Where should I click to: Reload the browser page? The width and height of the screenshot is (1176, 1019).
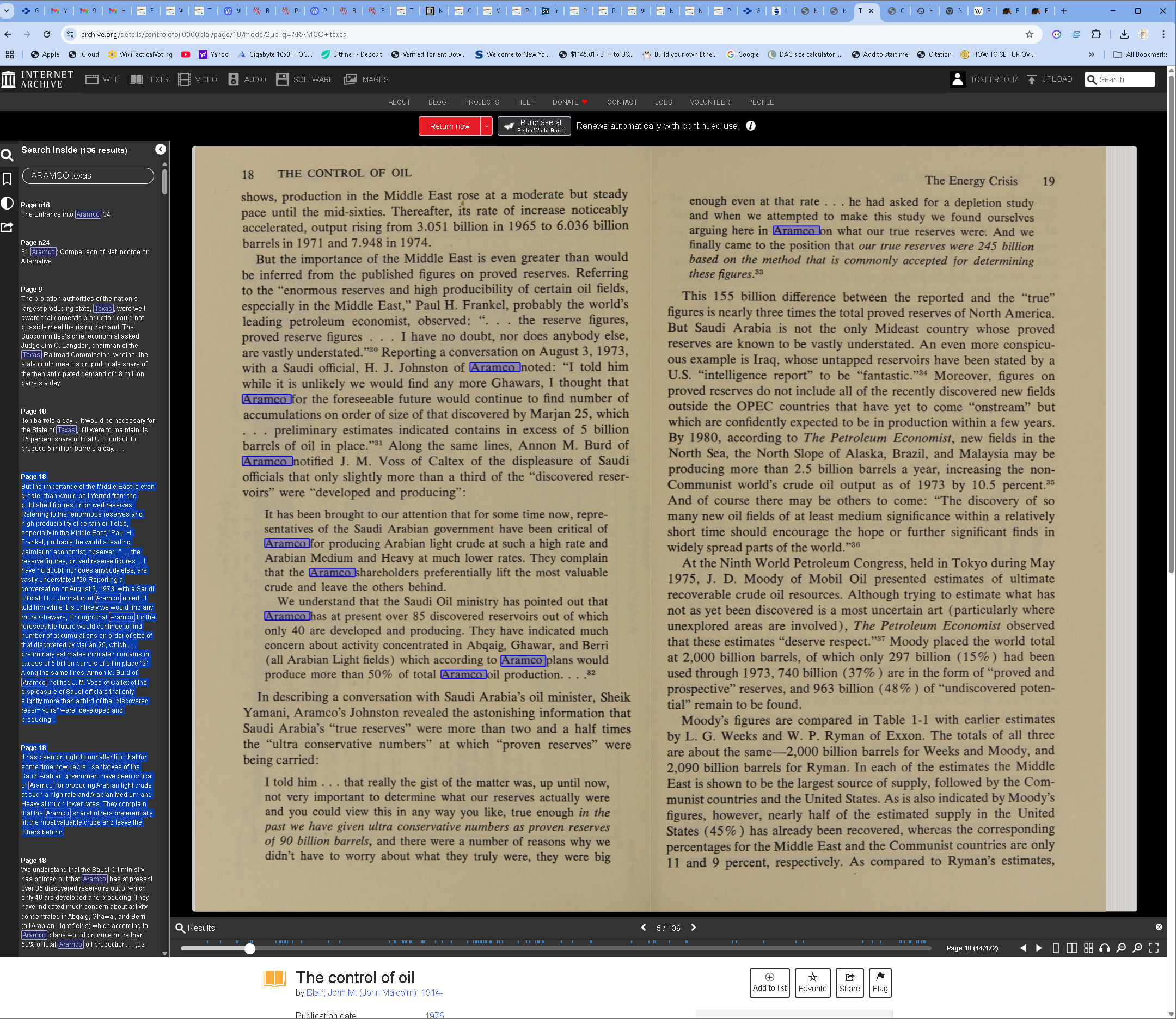point(47,34)
